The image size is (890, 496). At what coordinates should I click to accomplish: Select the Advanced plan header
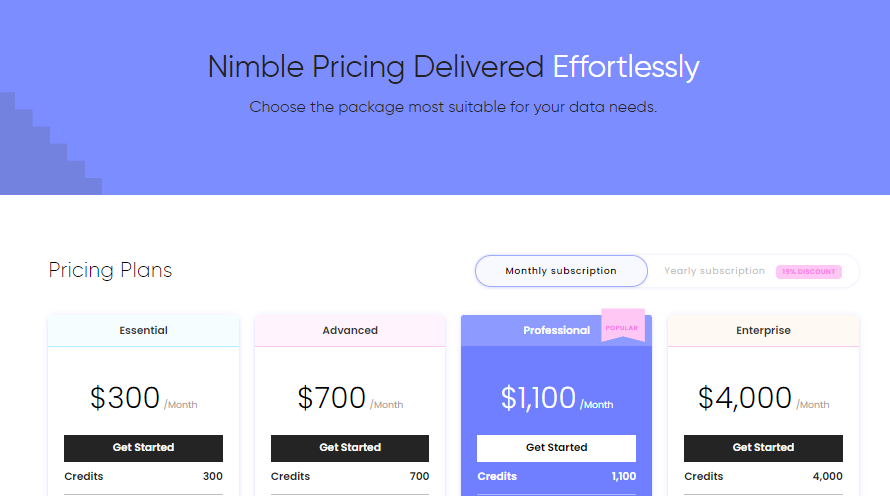350,330
